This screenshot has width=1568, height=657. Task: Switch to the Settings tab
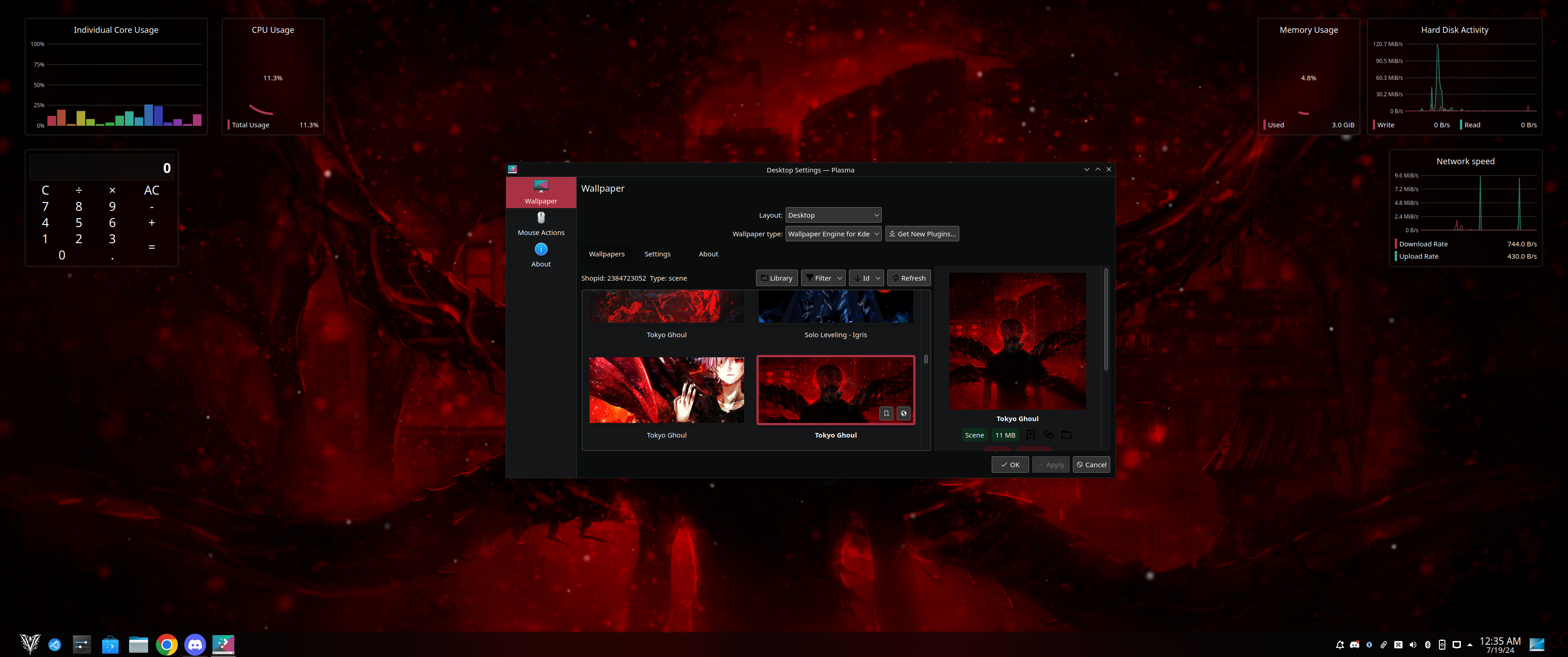tap(657, 254)
